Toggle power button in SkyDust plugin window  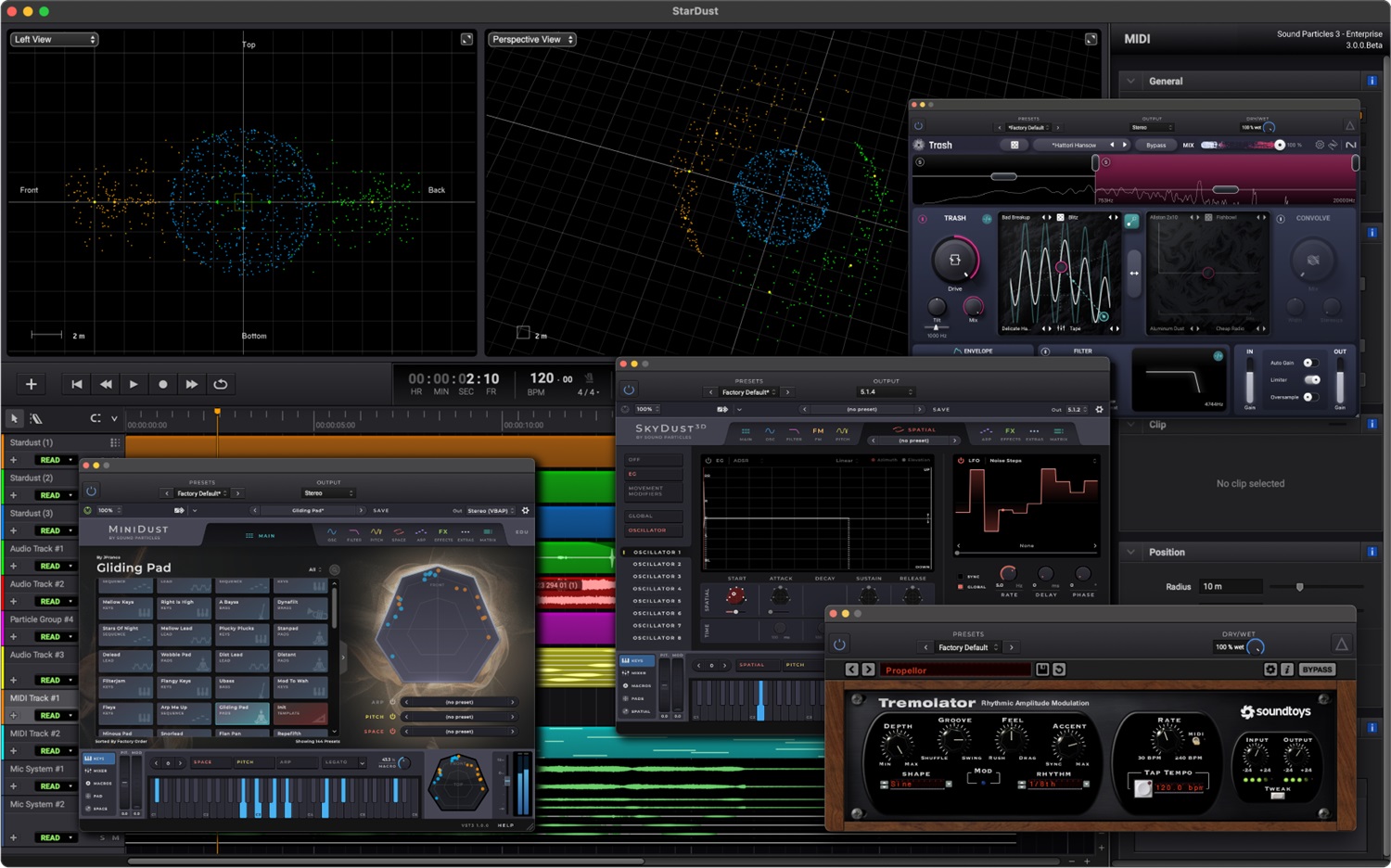coord(629,390)
